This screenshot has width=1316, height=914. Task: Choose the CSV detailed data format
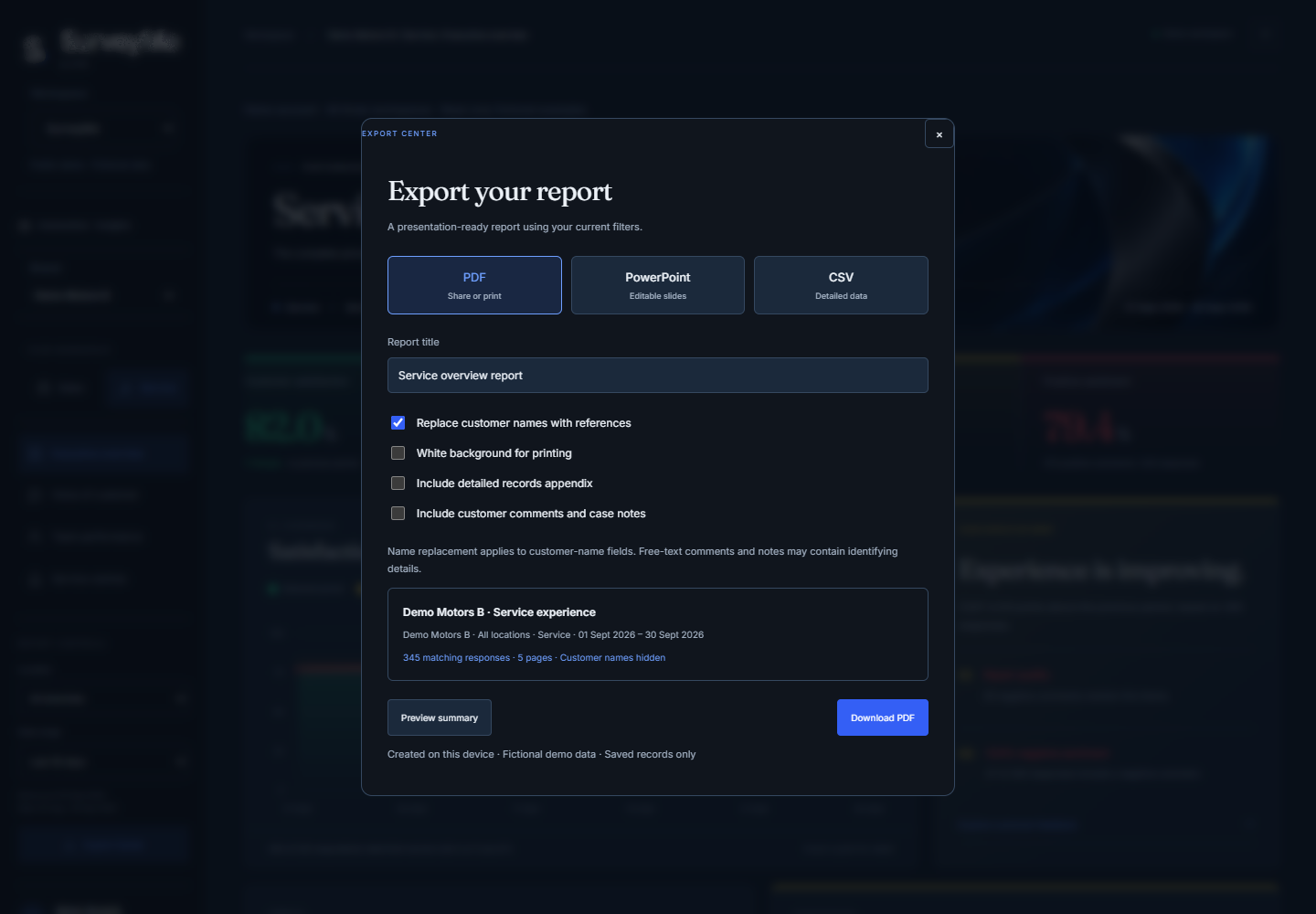coord(841,285)
